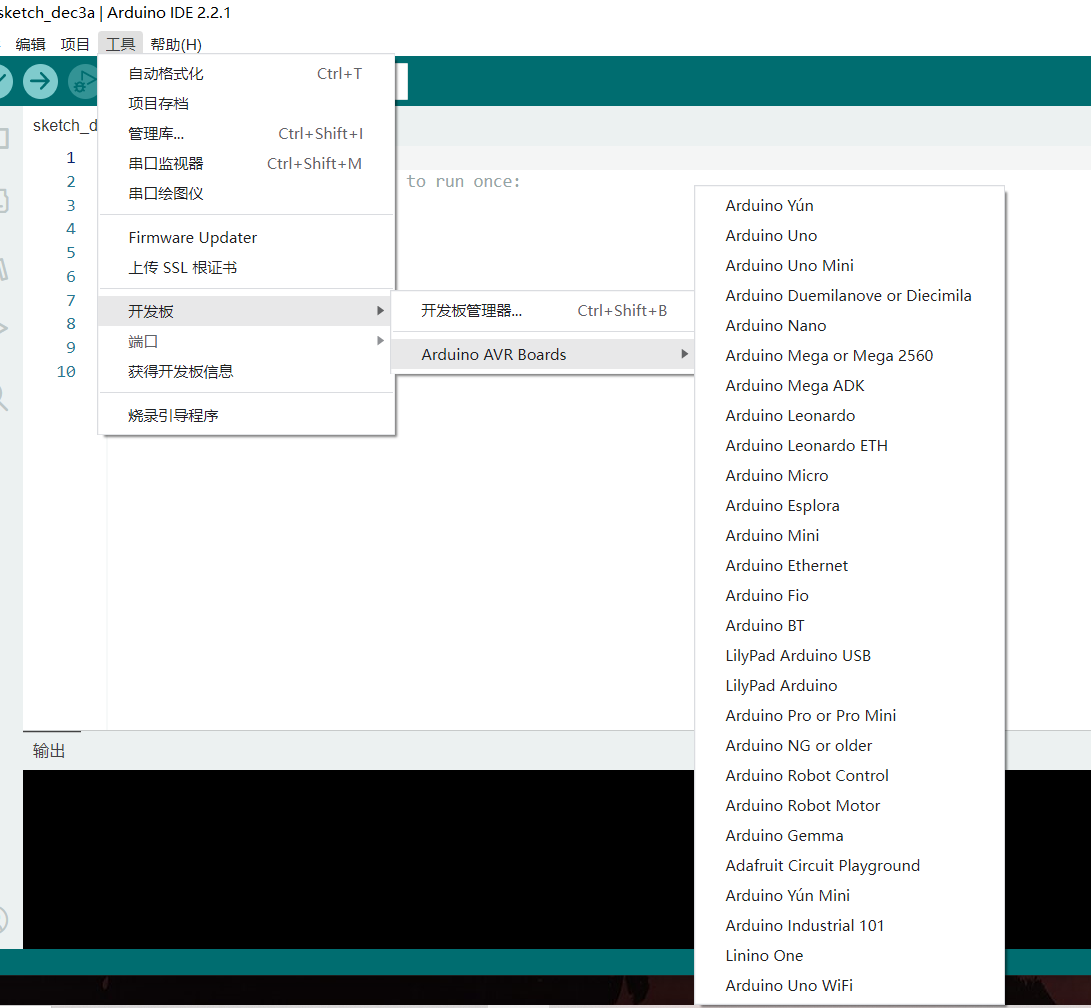Viewport: 1091px width, 1008px height.
Task: Open the 帮助(H) menu
Action: [176, 44]
